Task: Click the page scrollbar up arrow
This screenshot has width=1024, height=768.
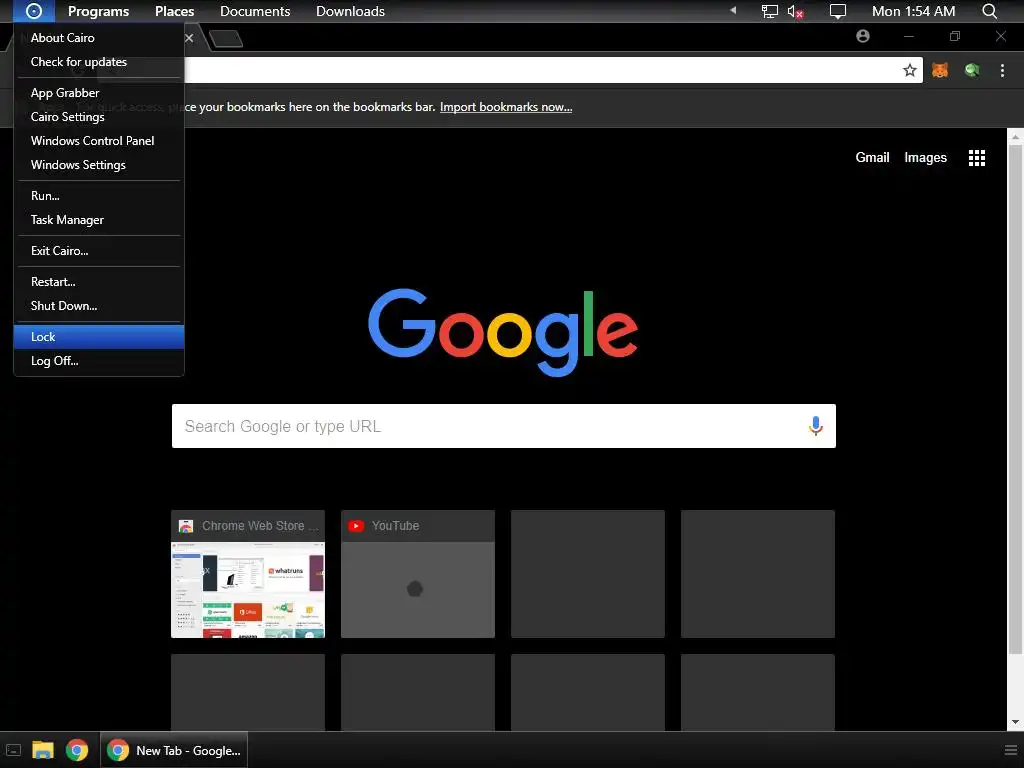Action: (1015, 137)
